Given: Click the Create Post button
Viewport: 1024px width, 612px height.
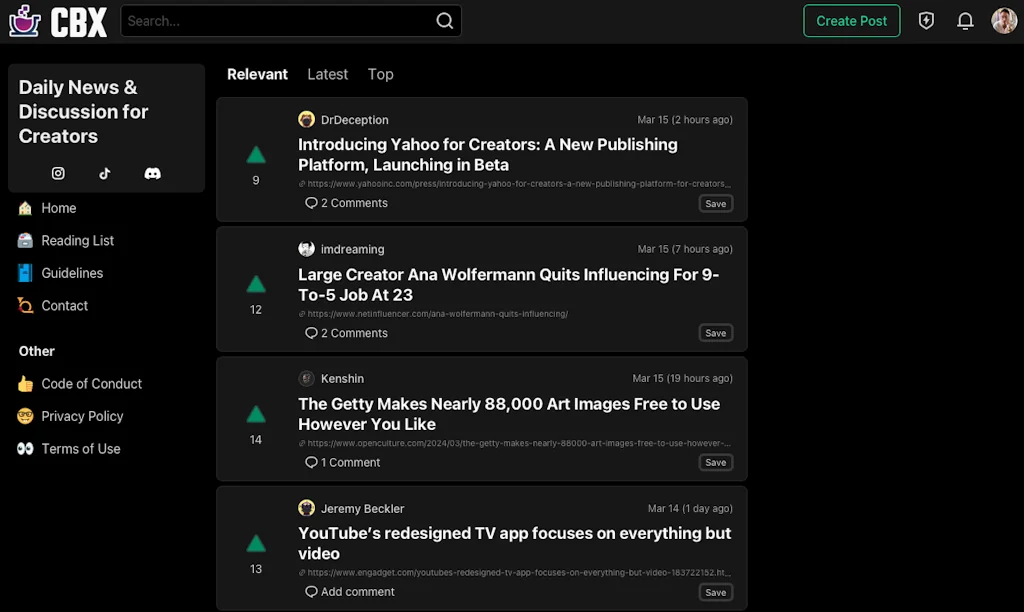Looking at the screenshot, I should pos(851,20).
